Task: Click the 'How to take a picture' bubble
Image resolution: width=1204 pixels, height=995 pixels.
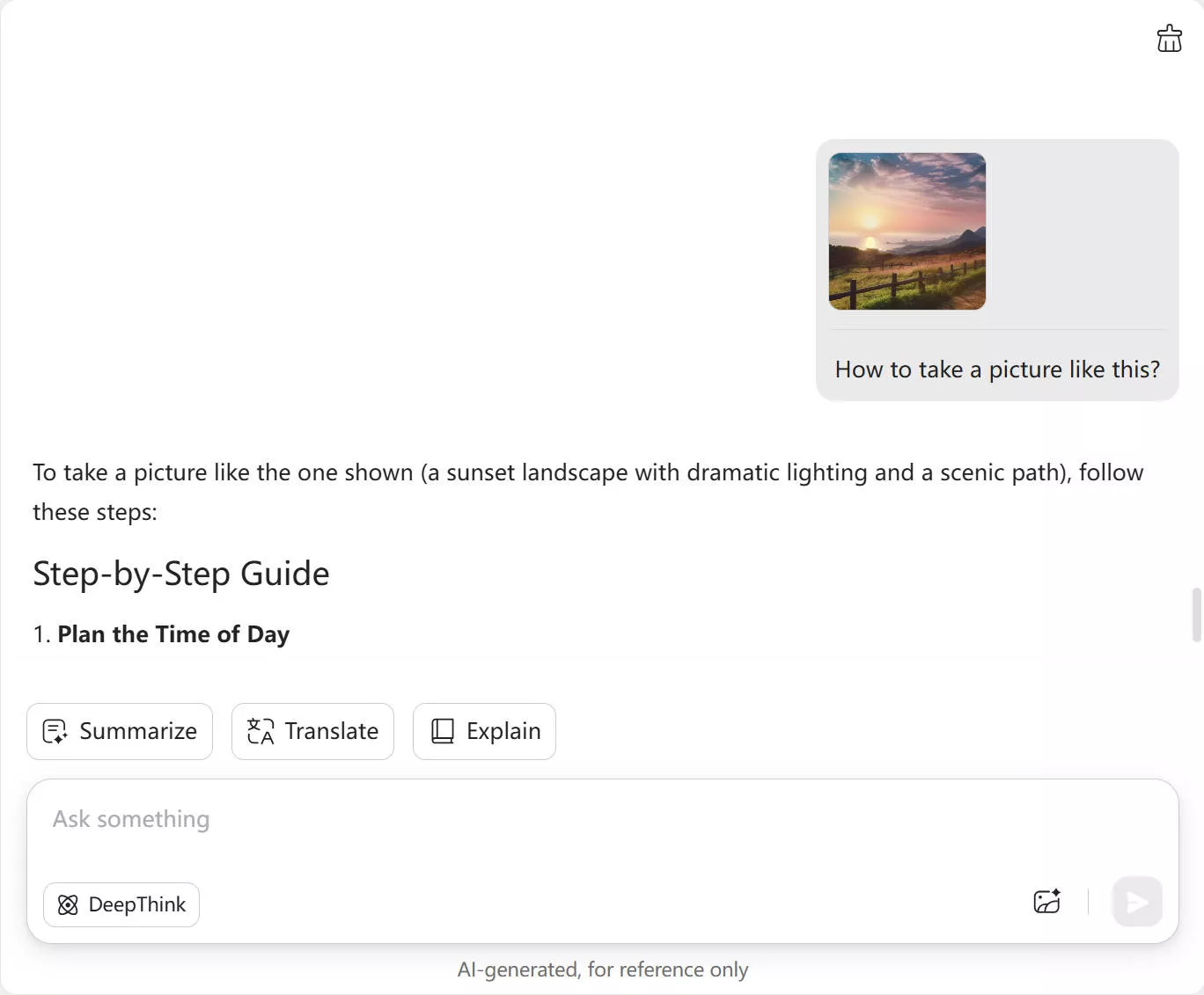Action: point(996,369)
